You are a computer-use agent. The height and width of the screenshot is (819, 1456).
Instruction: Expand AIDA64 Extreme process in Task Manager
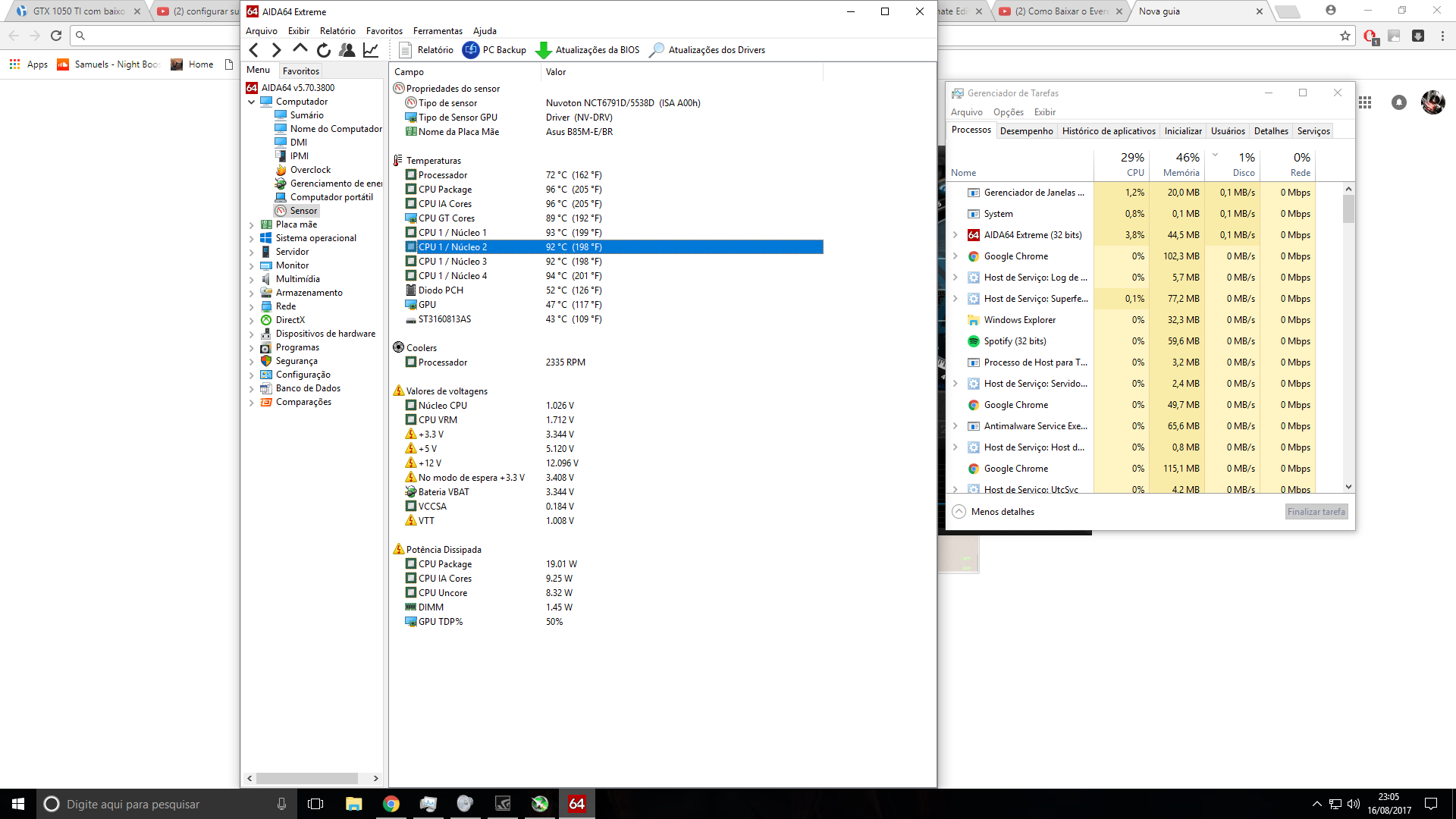click(x=955, y=235)
